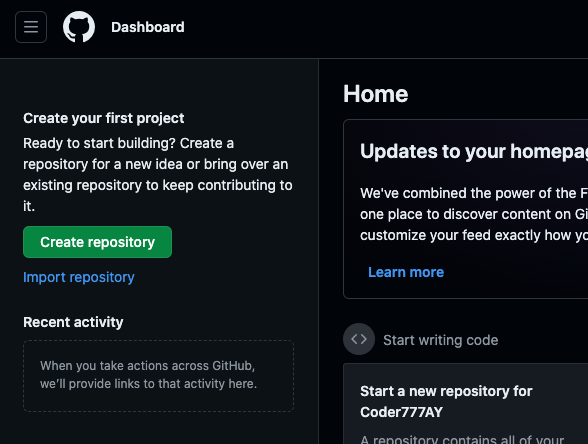This screenshot has width=588, height=444.
Task: Click the code brackets icon
Action: pos(359,339)
